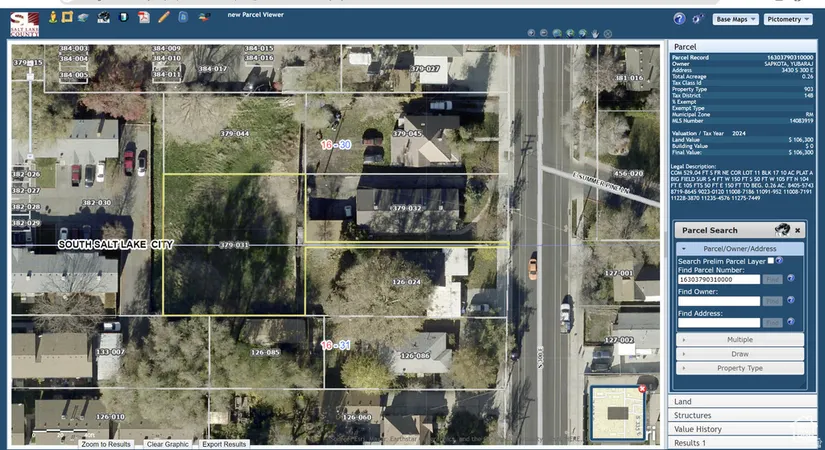
Task: Click the overview map thumbnail
Action: click(x=617, y=412)
